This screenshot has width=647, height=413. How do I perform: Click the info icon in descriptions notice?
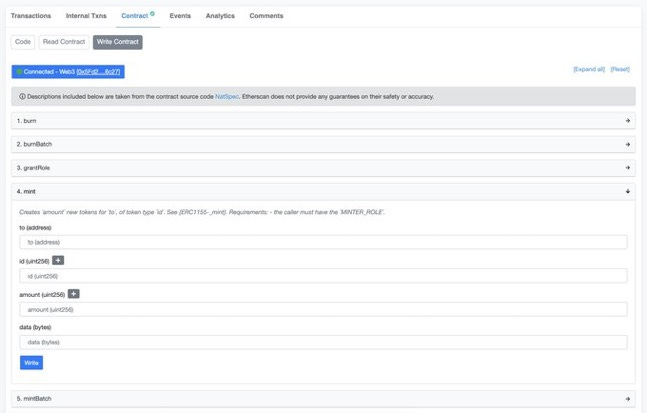pyautogui.click(x=22, y=97)
